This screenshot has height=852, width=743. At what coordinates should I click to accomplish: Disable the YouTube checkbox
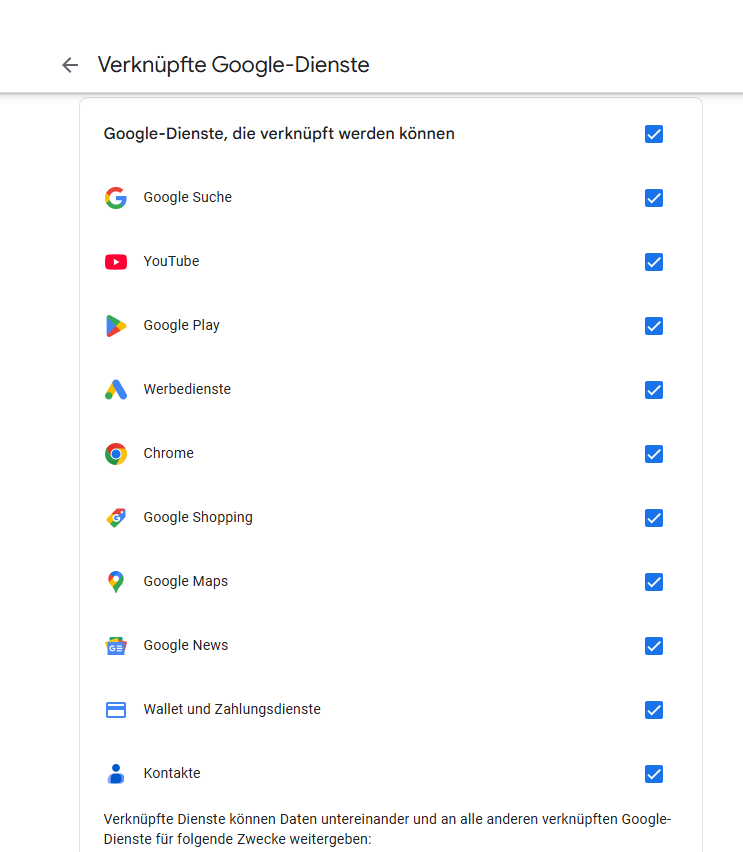[654, 262]
